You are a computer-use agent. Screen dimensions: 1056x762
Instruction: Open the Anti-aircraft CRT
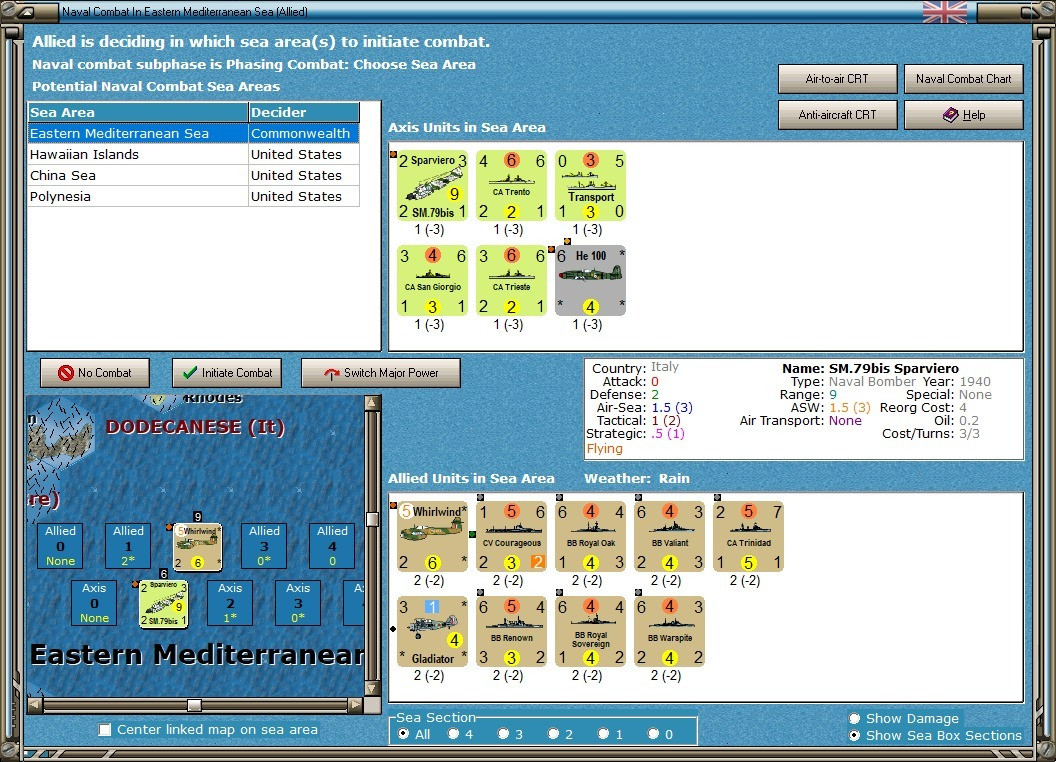point(837,115)
